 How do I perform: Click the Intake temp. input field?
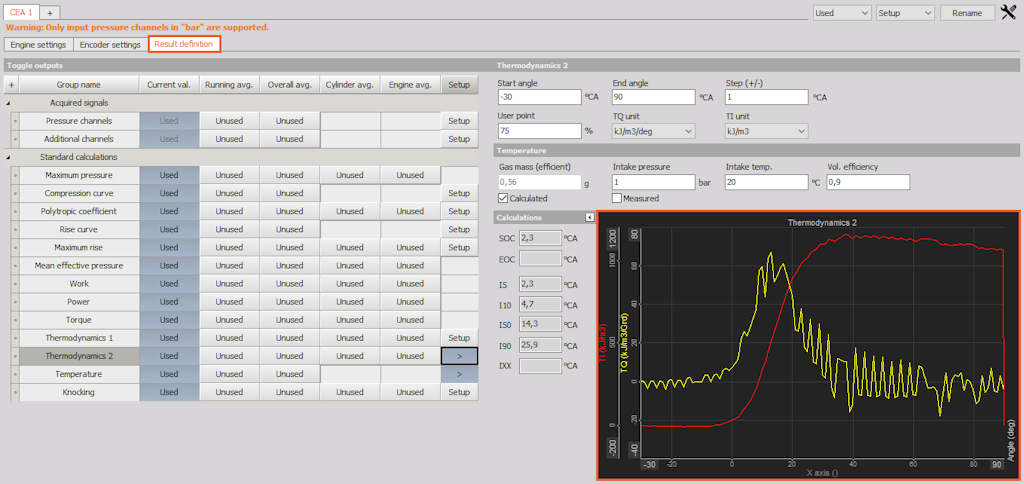[767, 182]
